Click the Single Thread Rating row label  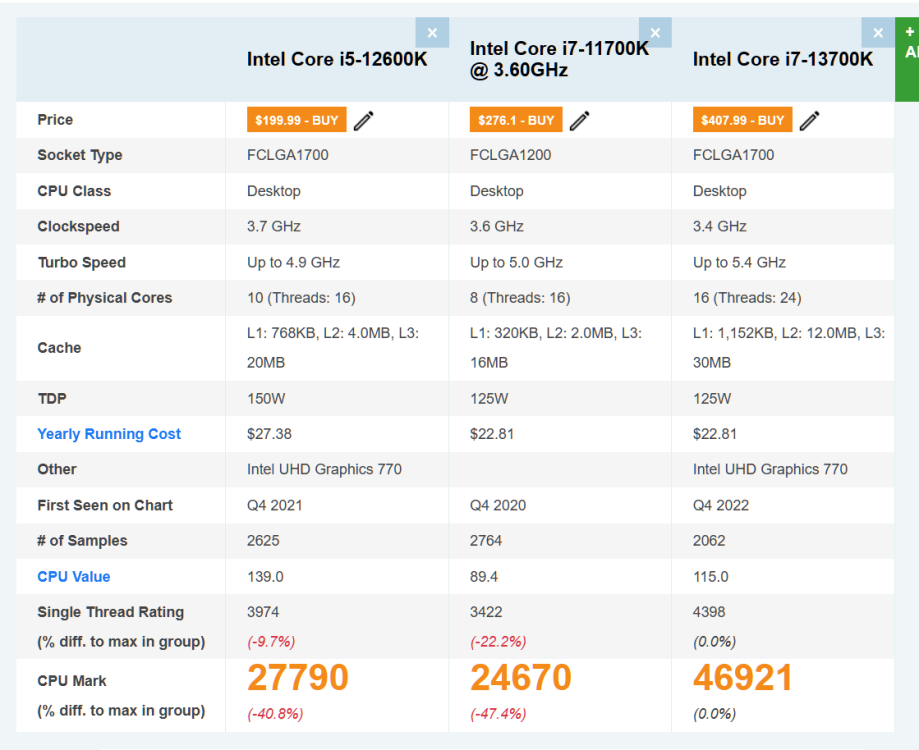tap(111, 612)
